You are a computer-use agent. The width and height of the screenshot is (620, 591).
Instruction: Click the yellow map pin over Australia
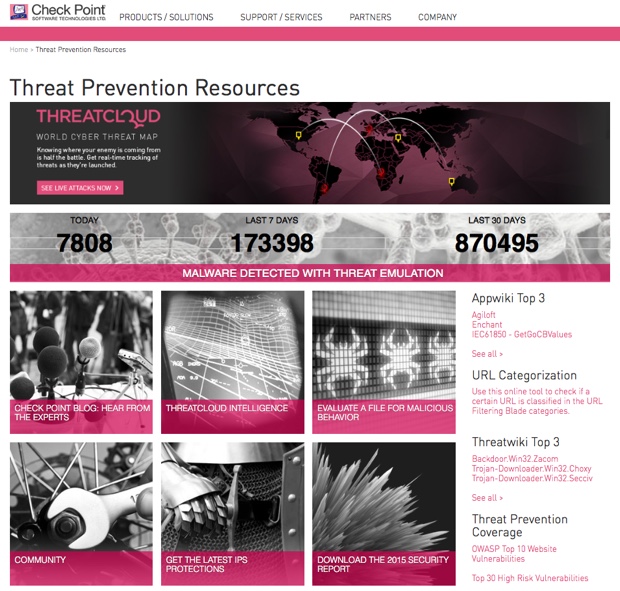point(451,181)
